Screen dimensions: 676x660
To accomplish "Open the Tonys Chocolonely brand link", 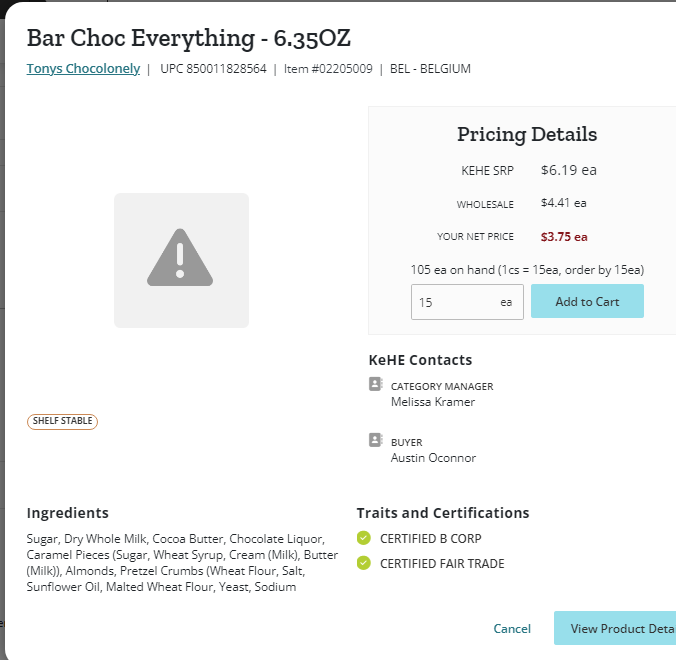I will (83, 69).
